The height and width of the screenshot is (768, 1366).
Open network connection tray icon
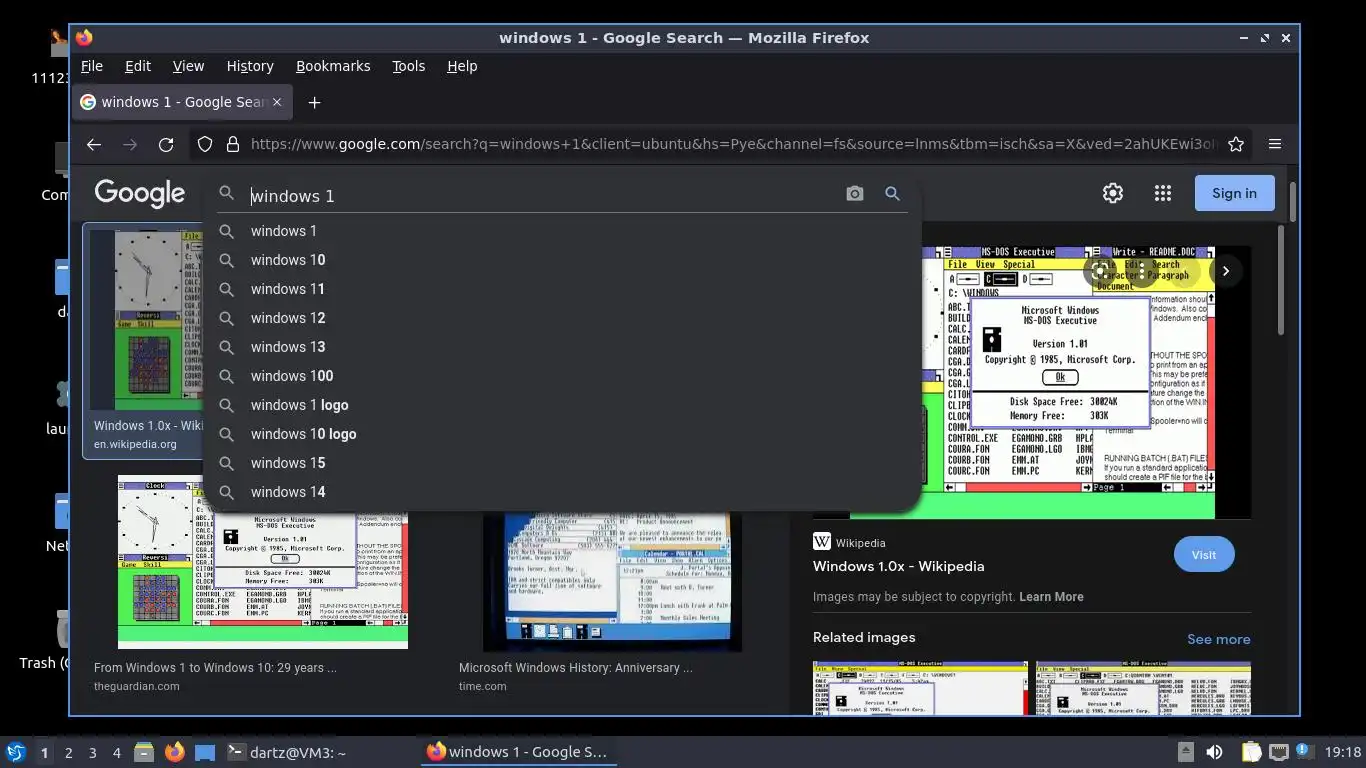1278,752
